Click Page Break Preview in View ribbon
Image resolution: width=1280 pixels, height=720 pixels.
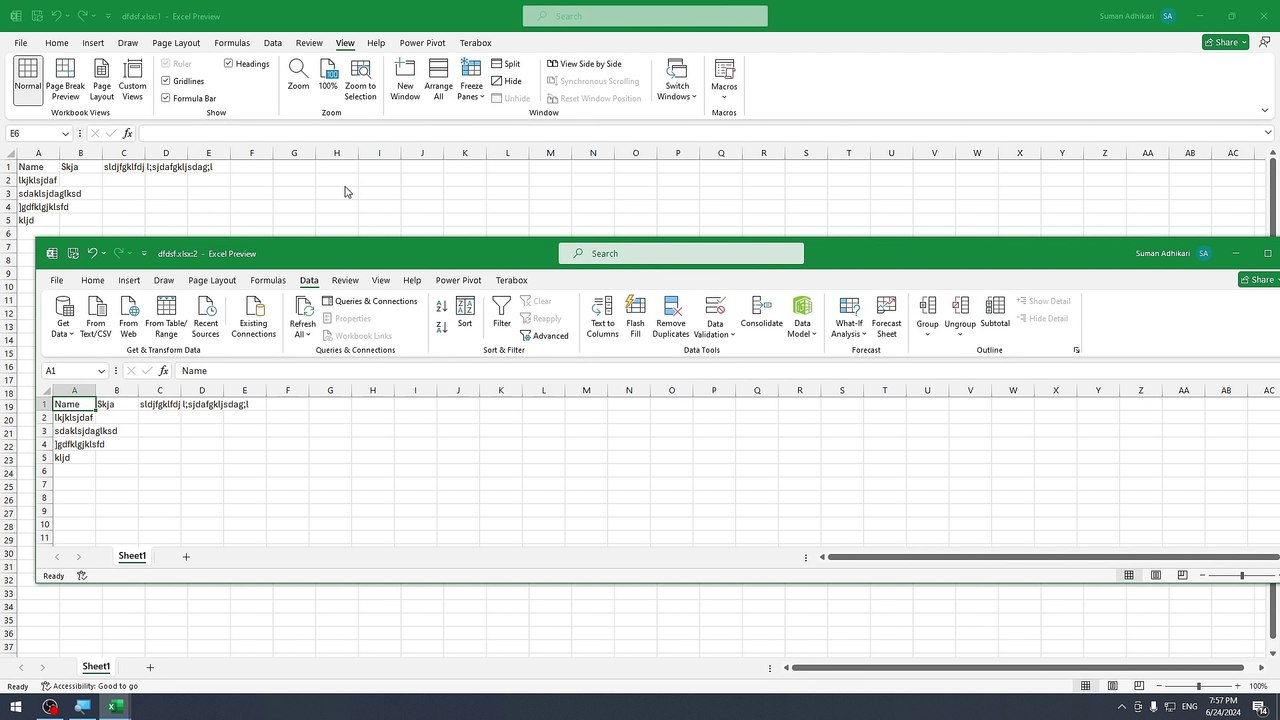pos(65,80)
